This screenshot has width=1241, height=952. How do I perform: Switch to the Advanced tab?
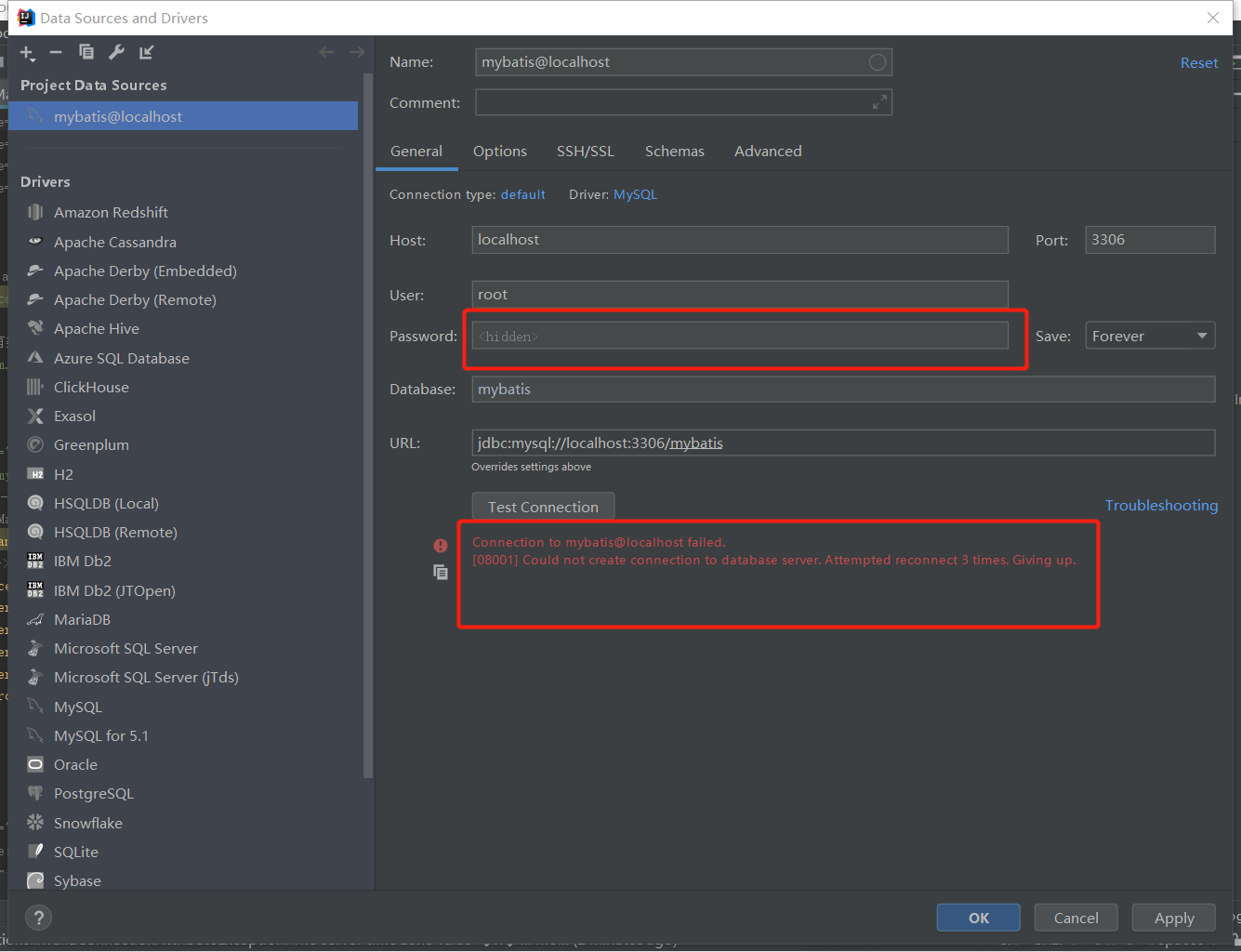[768, 151]
